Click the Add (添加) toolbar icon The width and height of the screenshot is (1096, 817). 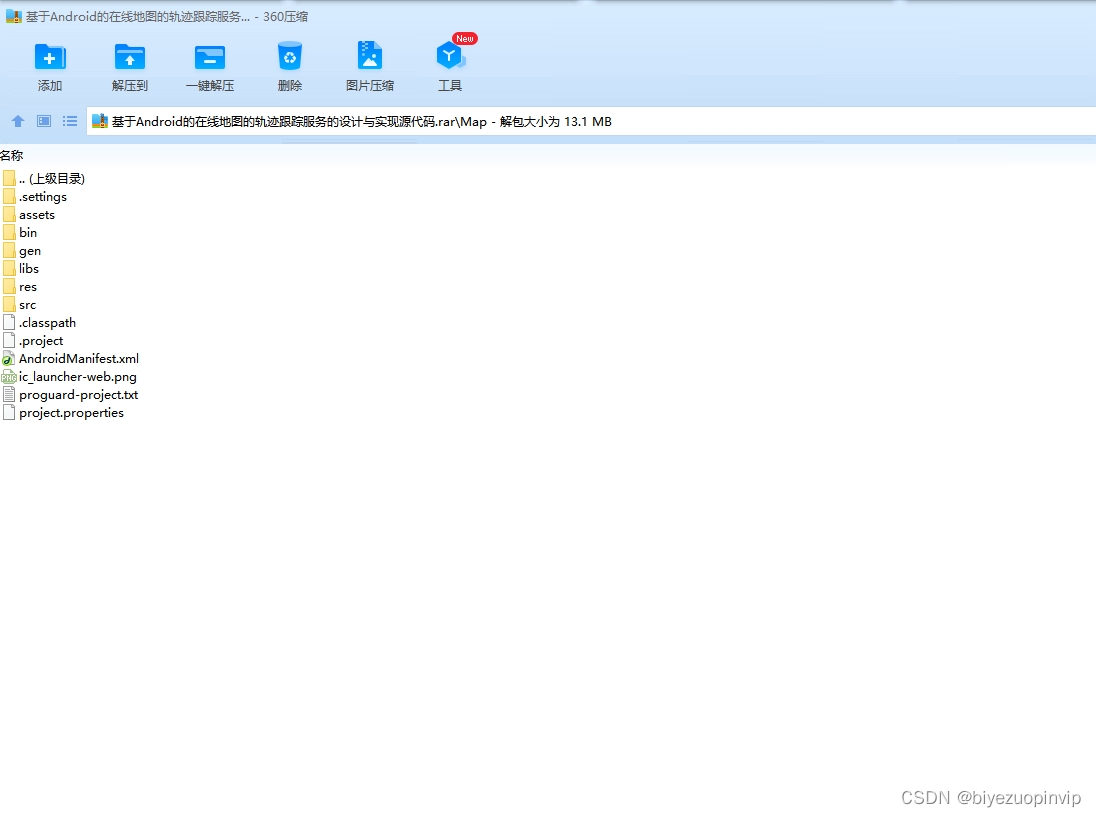coord(50,57)
